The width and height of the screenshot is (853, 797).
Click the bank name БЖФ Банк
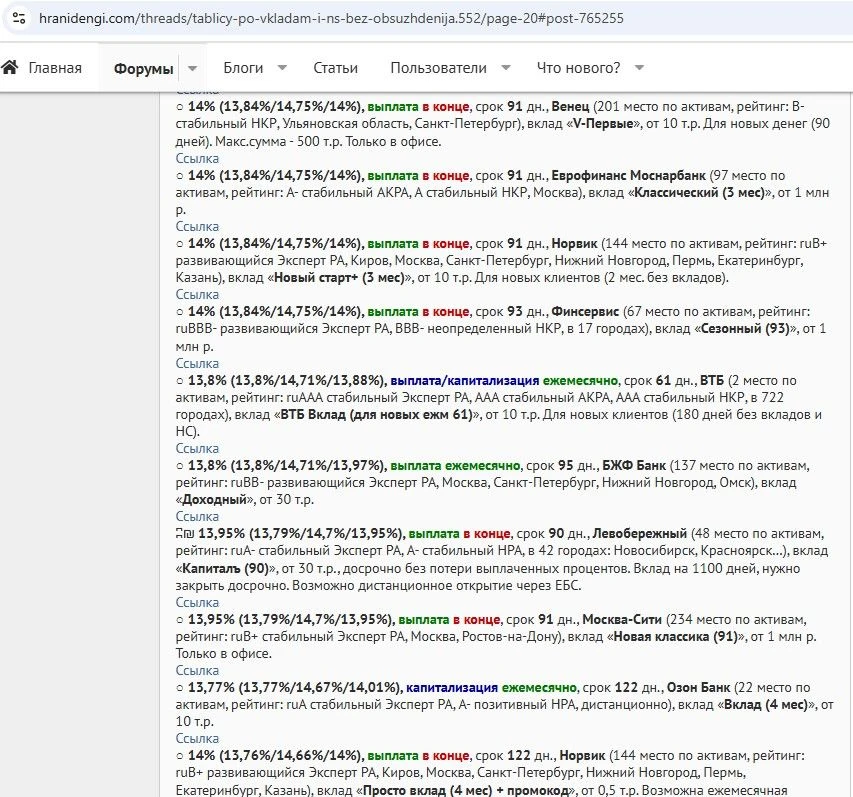pyautogui.click(x=634, y=466)
